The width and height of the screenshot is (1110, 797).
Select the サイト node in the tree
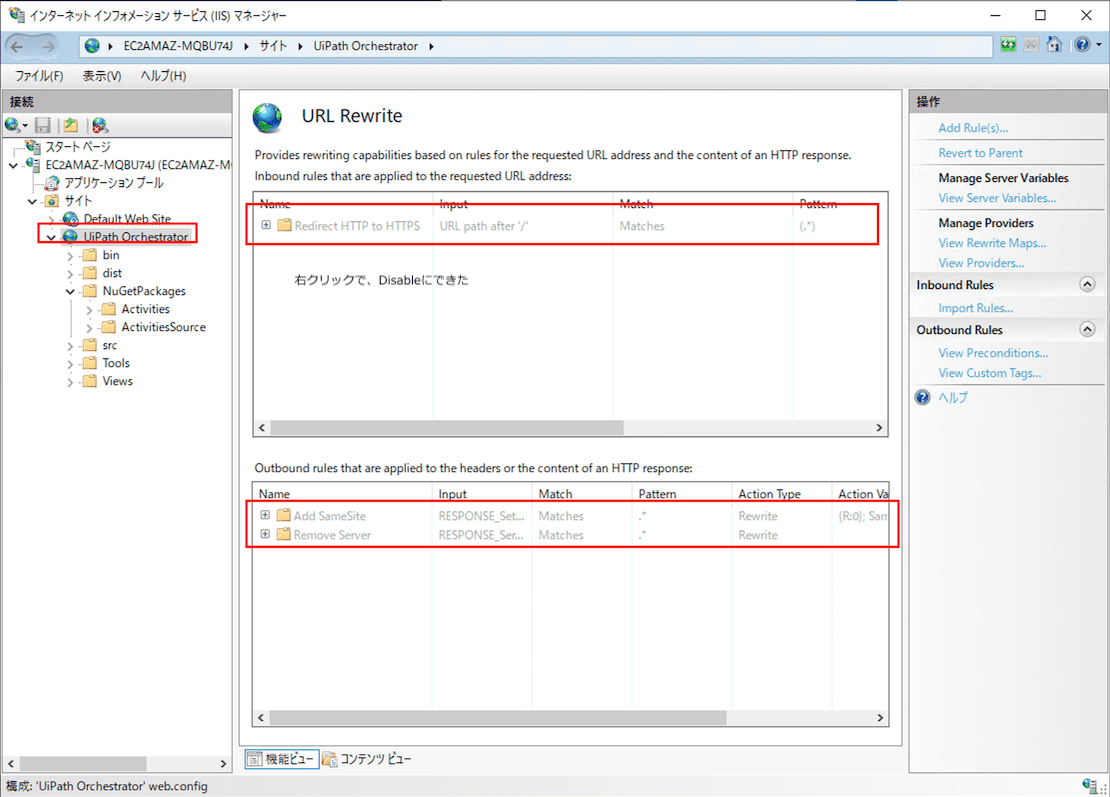(x=78, y=201)
